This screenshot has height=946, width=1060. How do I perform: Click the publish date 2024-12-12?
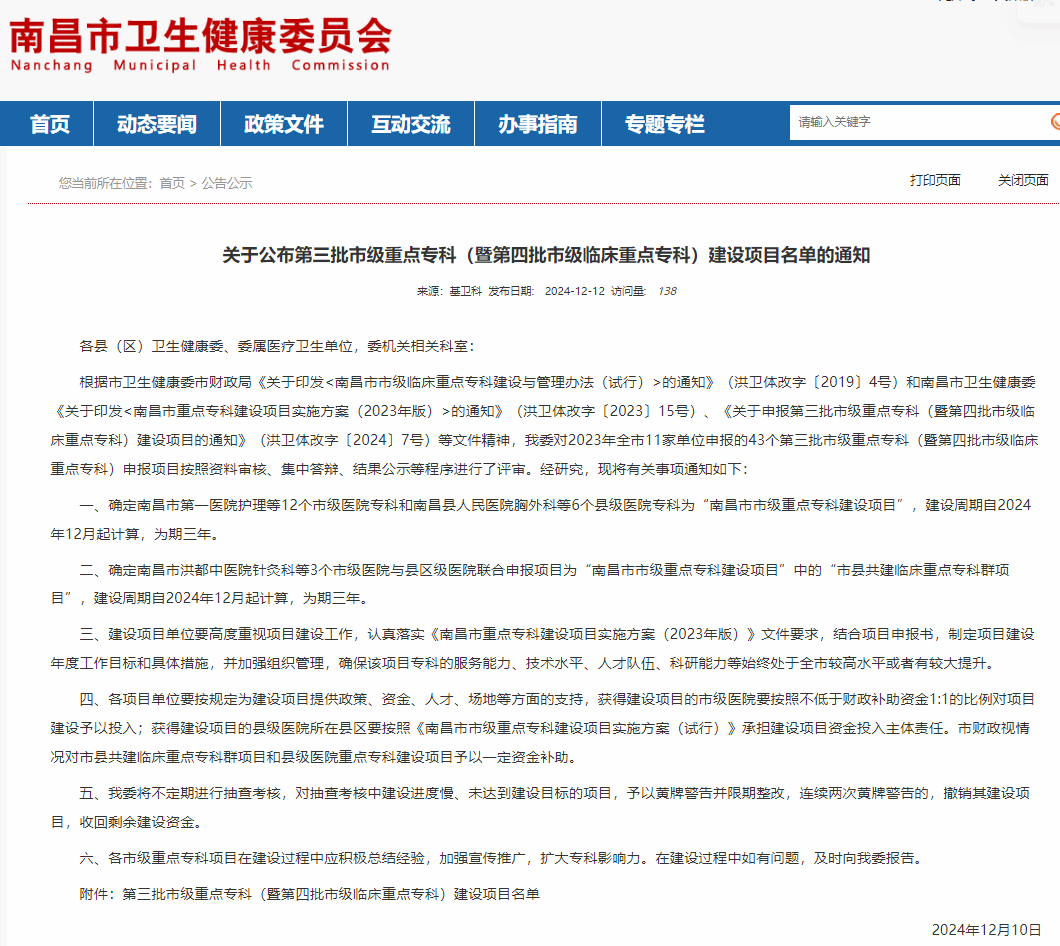[575, 291]
